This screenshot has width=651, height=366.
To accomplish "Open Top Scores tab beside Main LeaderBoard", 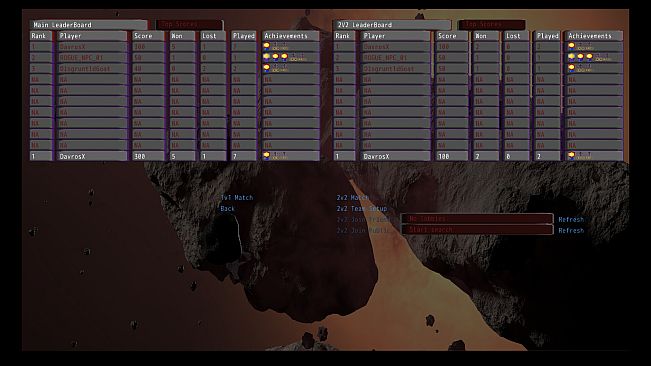I will point(189,24).
